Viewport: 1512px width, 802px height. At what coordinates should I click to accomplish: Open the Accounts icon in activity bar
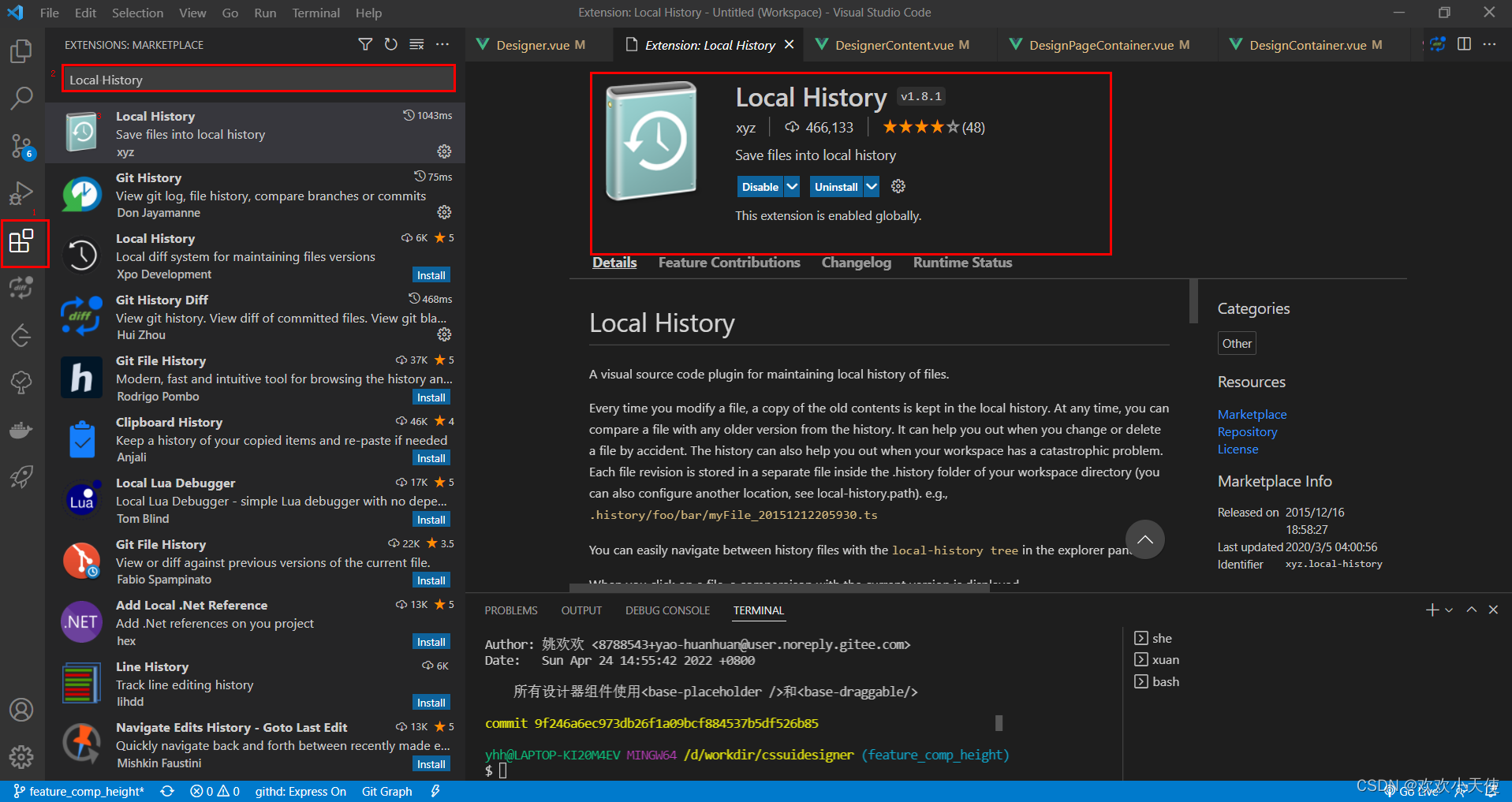(21, 710)
